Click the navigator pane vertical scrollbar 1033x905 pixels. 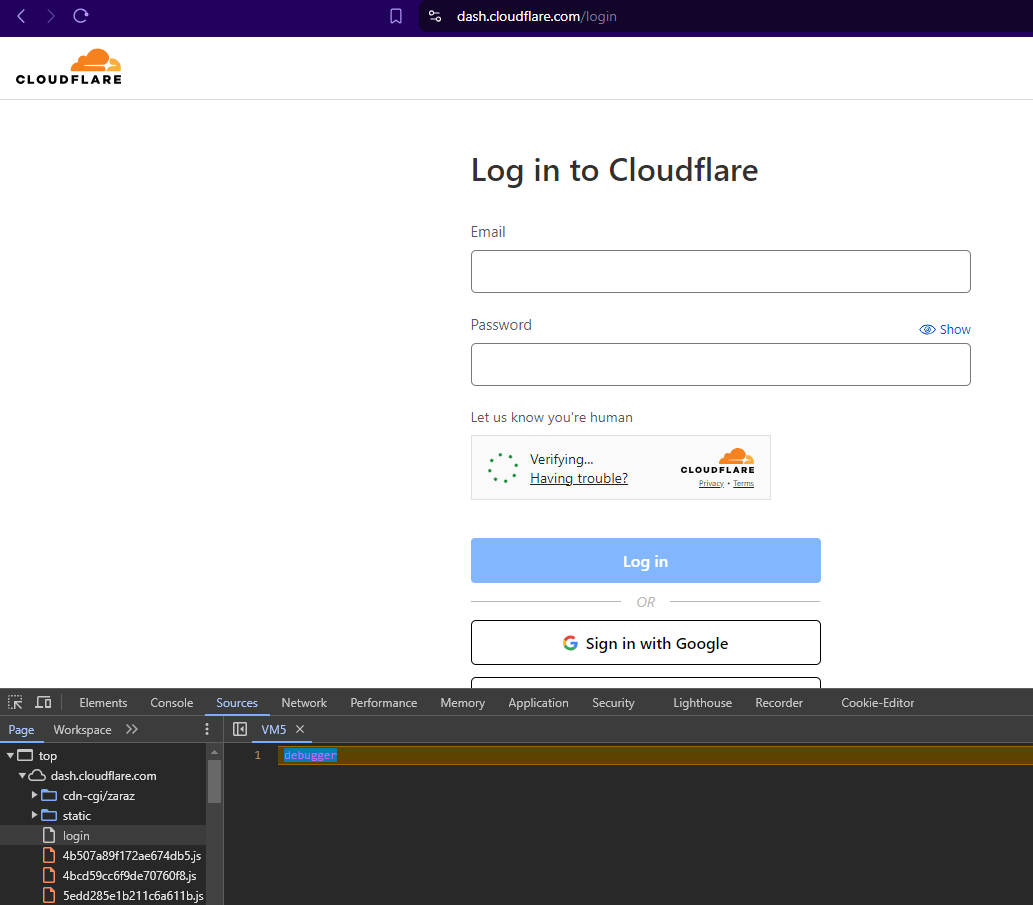[x=214, y=780]
